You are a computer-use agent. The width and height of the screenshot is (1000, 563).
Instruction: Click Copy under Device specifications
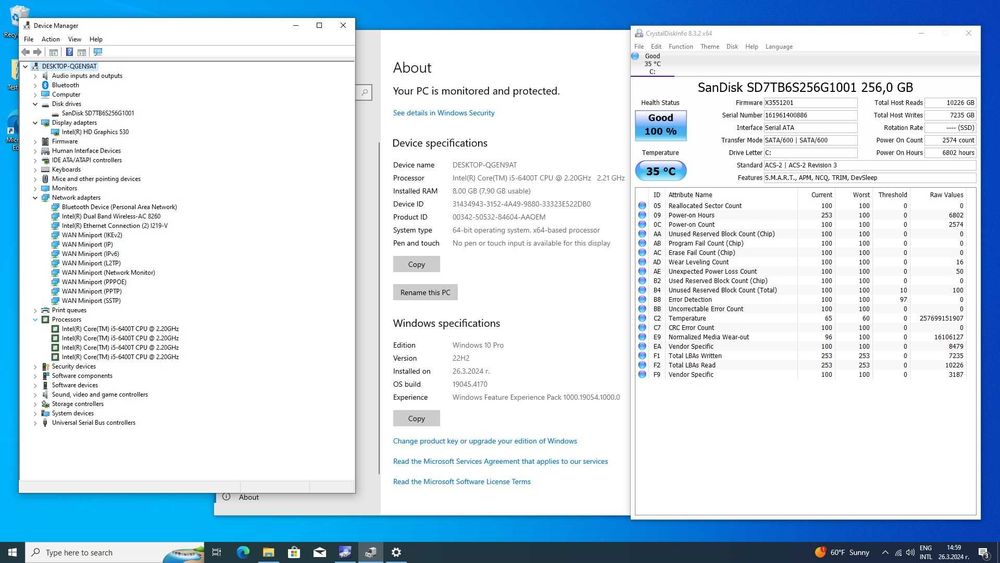click(x=416, y=264)
